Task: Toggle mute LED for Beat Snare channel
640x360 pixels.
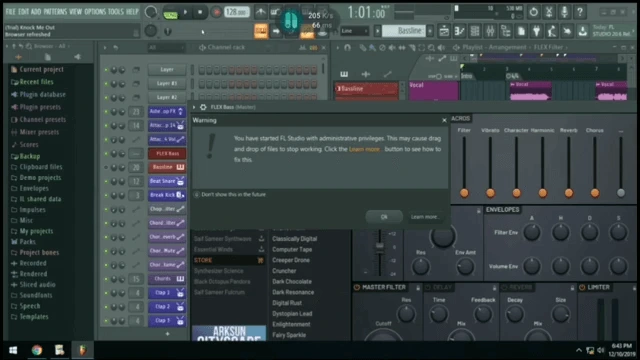Action: pos(106,181)
